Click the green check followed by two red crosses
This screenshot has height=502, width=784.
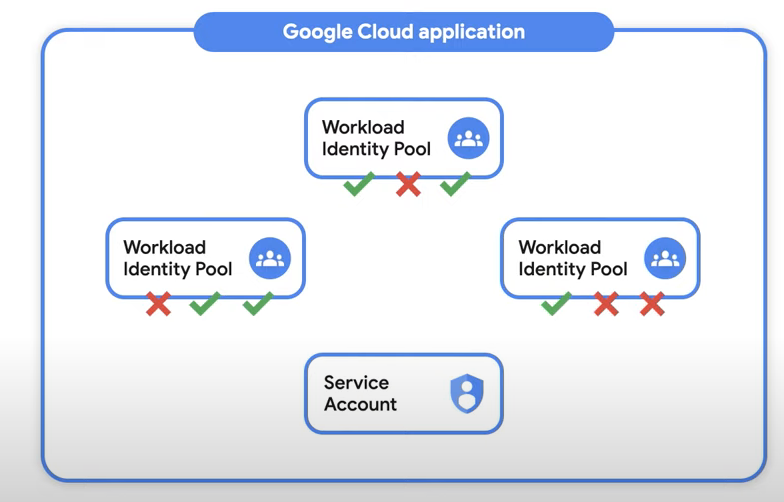point(556,304)
